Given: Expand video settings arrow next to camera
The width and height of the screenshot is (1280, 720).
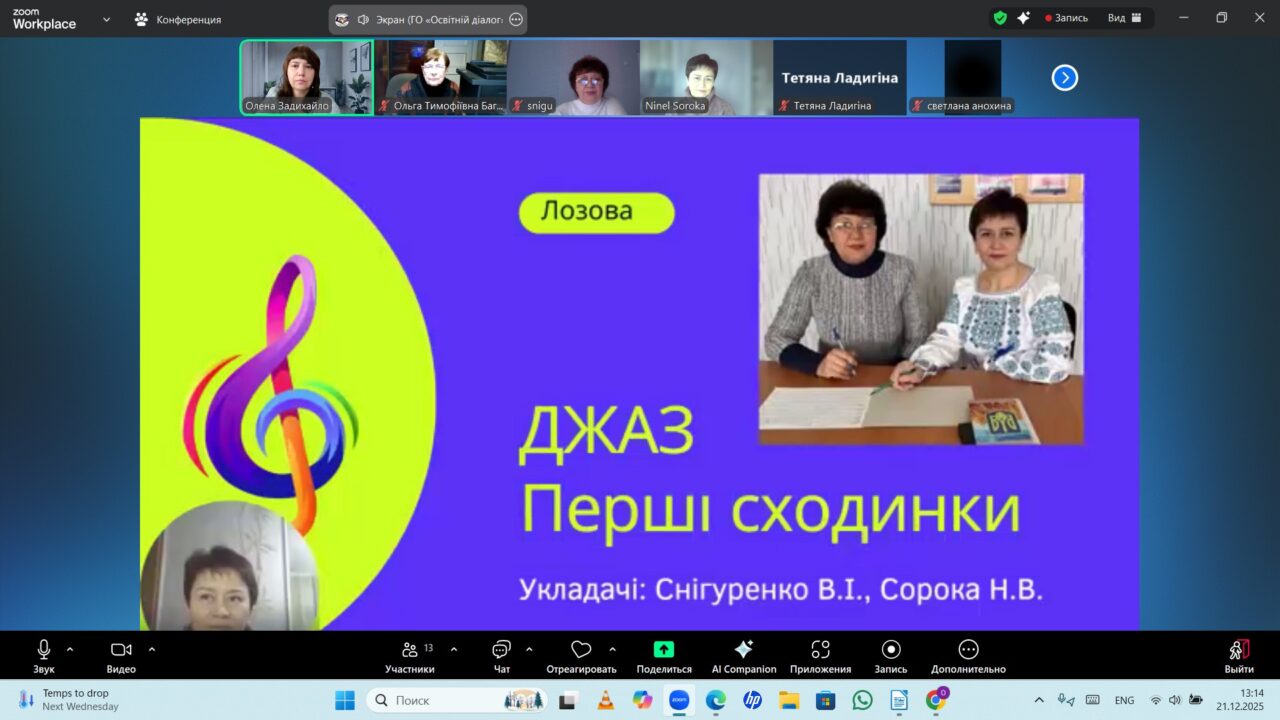Looking at the screenshot, I should (152, 649).
